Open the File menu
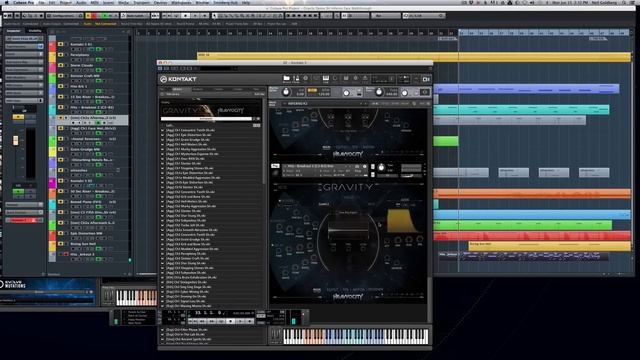Screen dimensions: 640x360 (x=42, y=2)
